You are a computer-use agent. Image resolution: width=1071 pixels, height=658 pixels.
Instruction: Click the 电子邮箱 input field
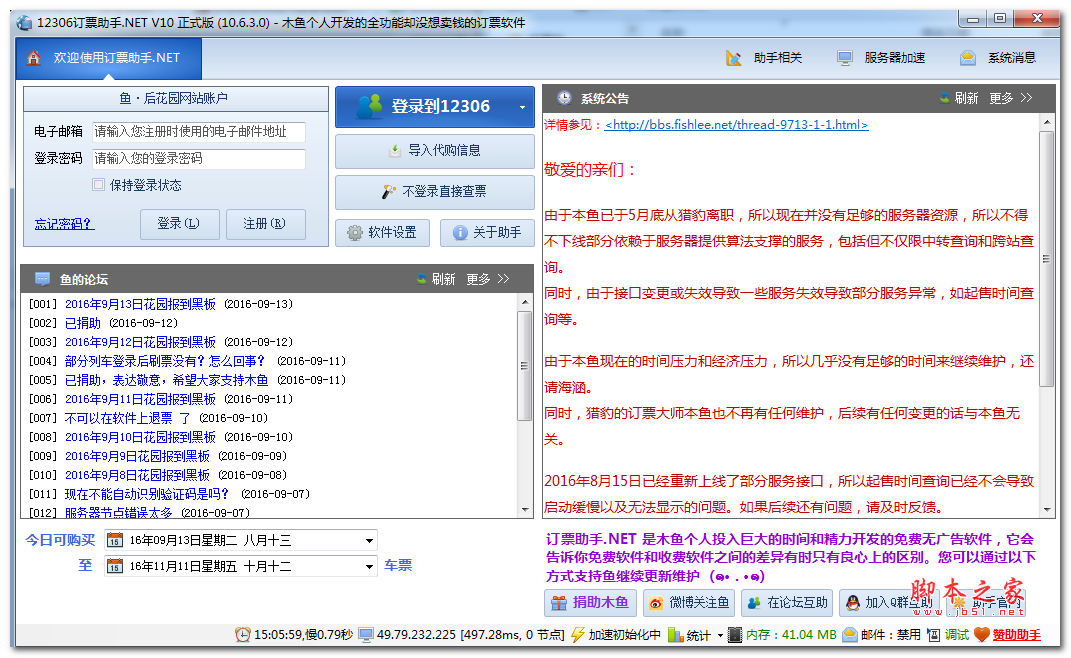(x=199, y=132)
